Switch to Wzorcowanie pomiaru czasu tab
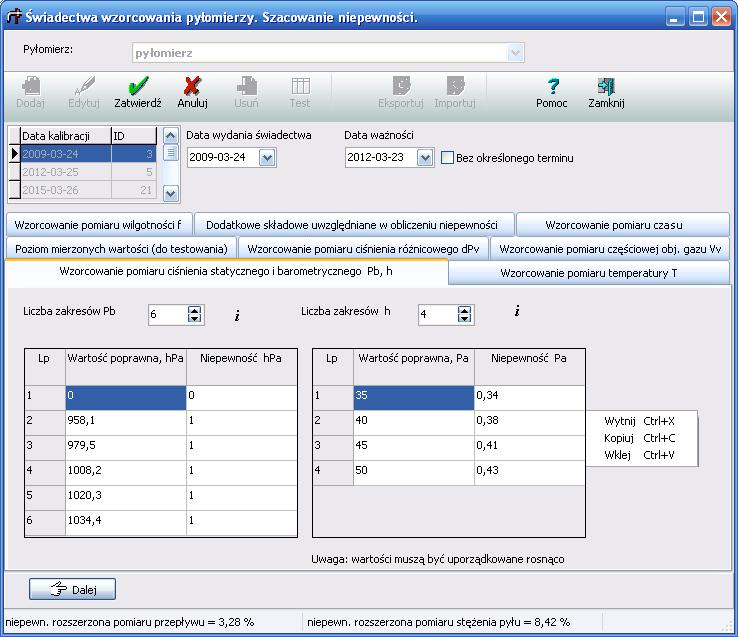738x637 pixels. [x=623, y=225]
